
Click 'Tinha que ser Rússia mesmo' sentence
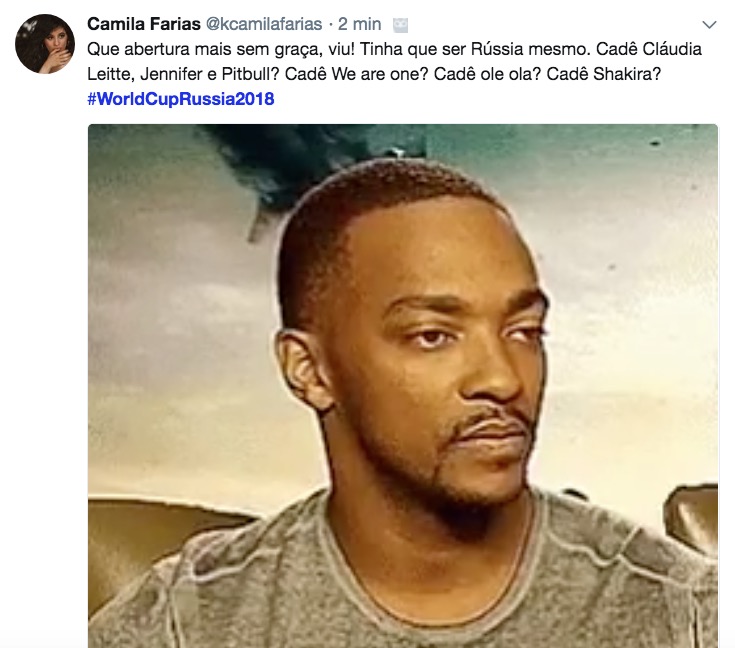(475, 49)
